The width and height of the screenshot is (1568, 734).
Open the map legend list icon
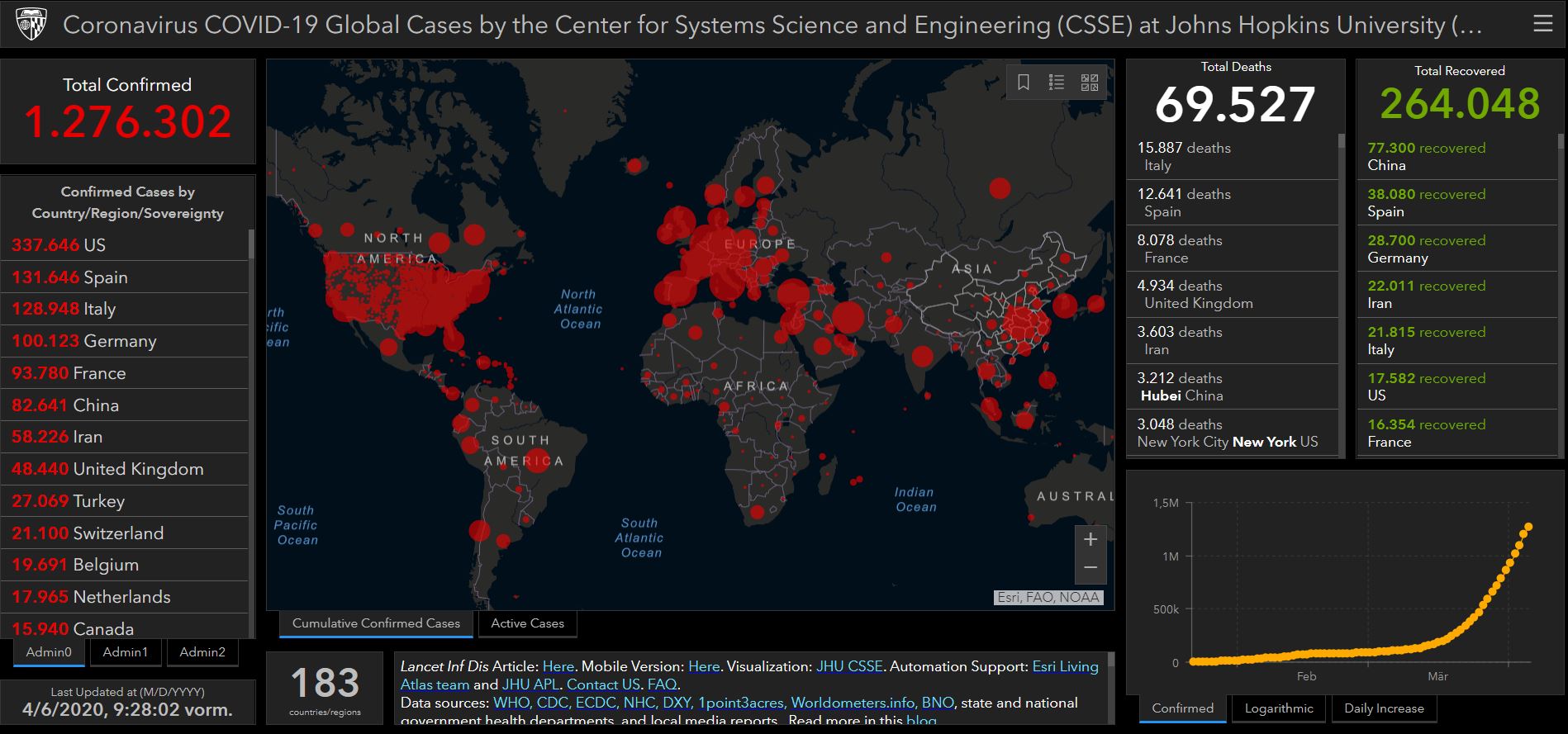coord(1057,83)
